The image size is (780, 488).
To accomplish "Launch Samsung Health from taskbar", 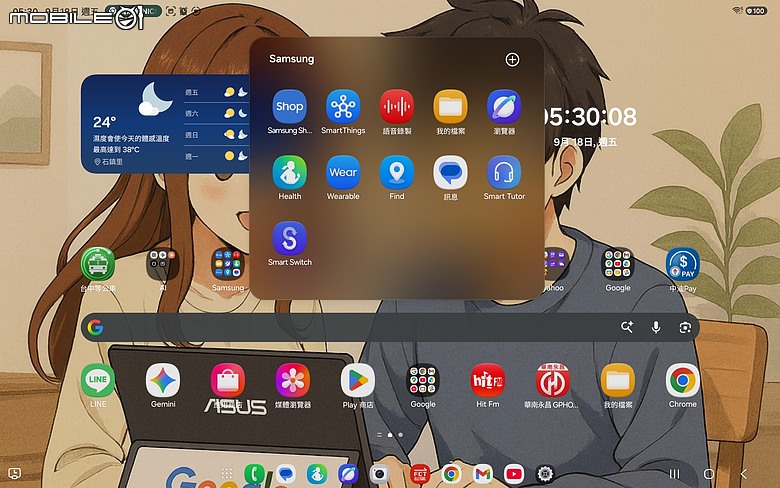I will click(317, 474).
